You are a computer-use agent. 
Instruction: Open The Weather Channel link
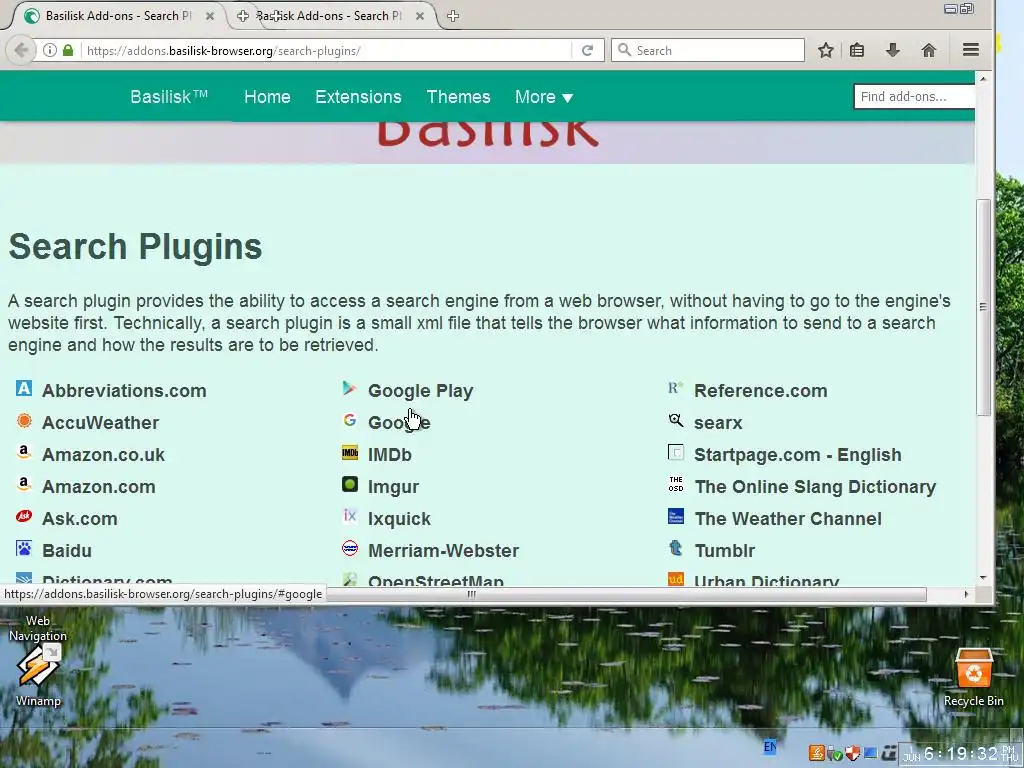point(788,519)
